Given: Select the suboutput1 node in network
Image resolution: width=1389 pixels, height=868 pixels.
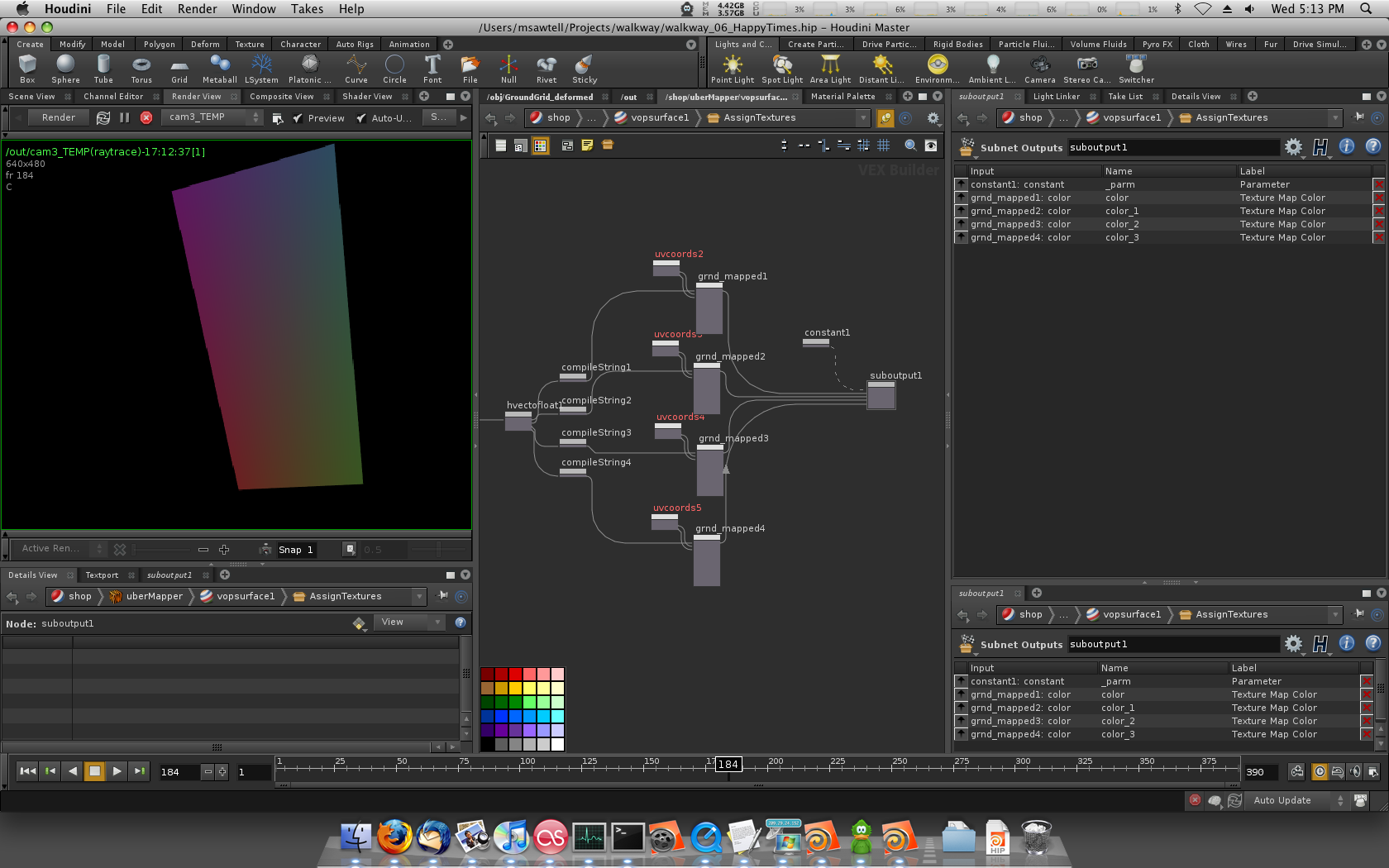Looking at the screenshot, I should pos(881,395).
